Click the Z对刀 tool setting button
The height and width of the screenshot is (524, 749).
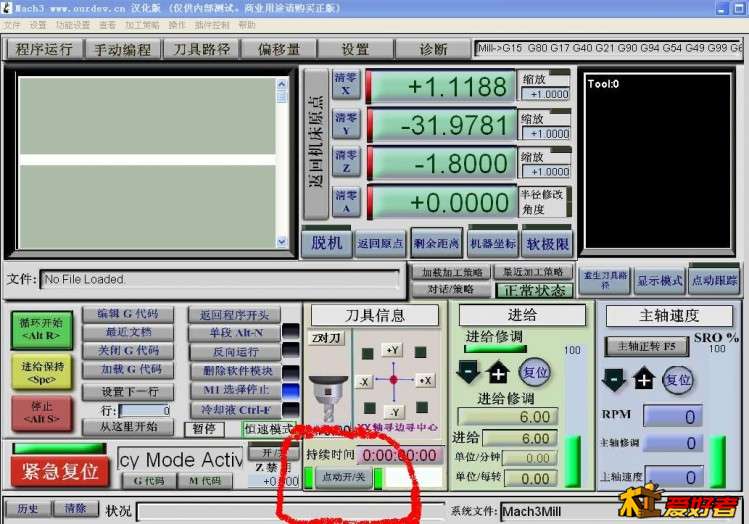coord(326,339)
